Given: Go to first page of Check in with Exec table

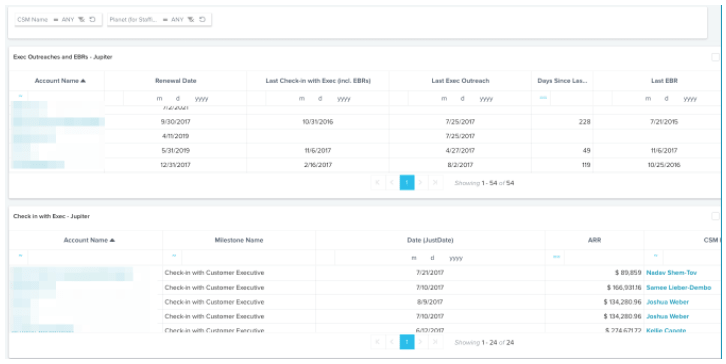Looking at the screenshot, I should pos(377,342).
